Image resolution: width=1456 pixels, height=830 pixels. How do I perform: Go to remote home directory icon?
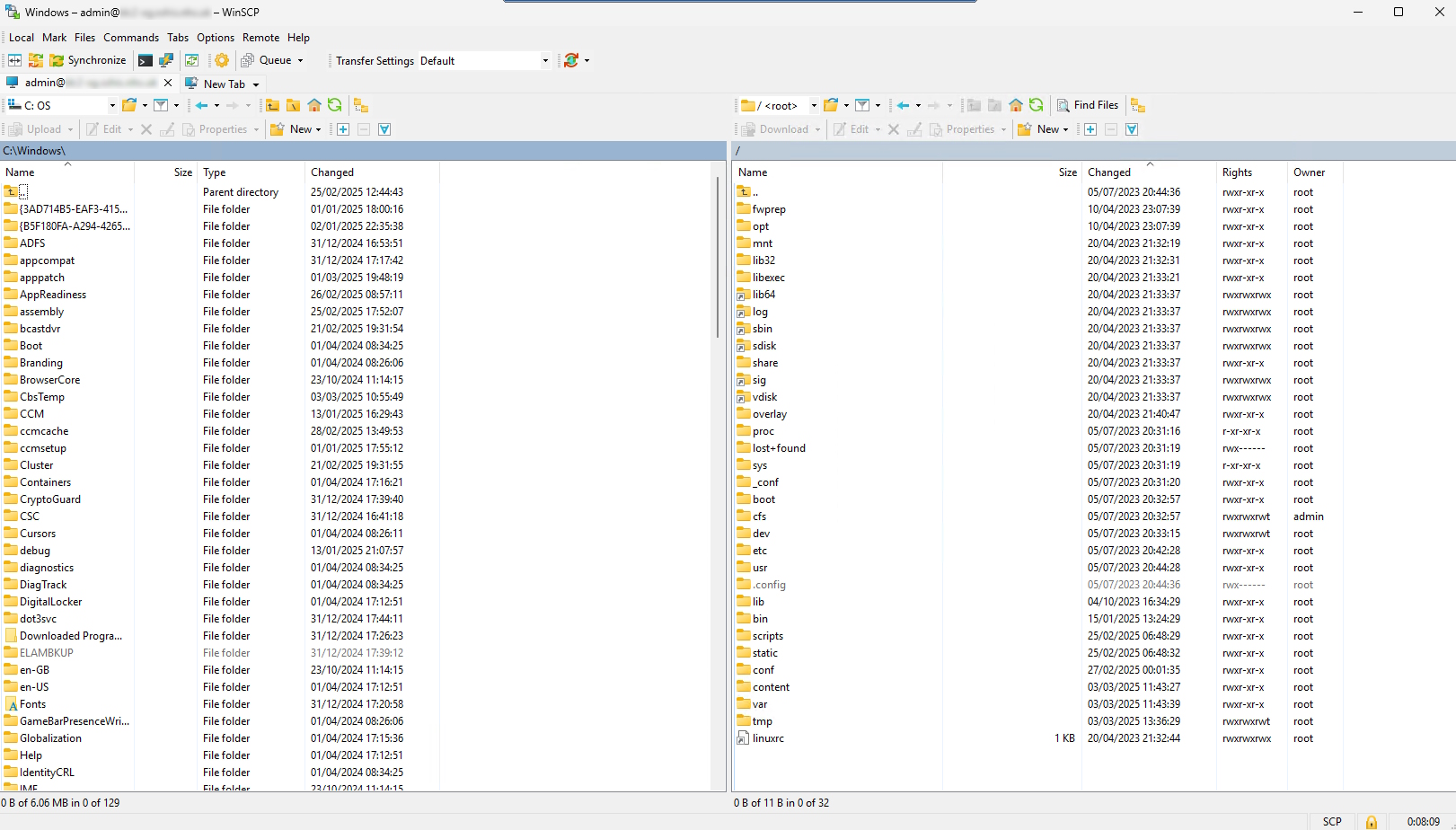(x=1016, y=105)
